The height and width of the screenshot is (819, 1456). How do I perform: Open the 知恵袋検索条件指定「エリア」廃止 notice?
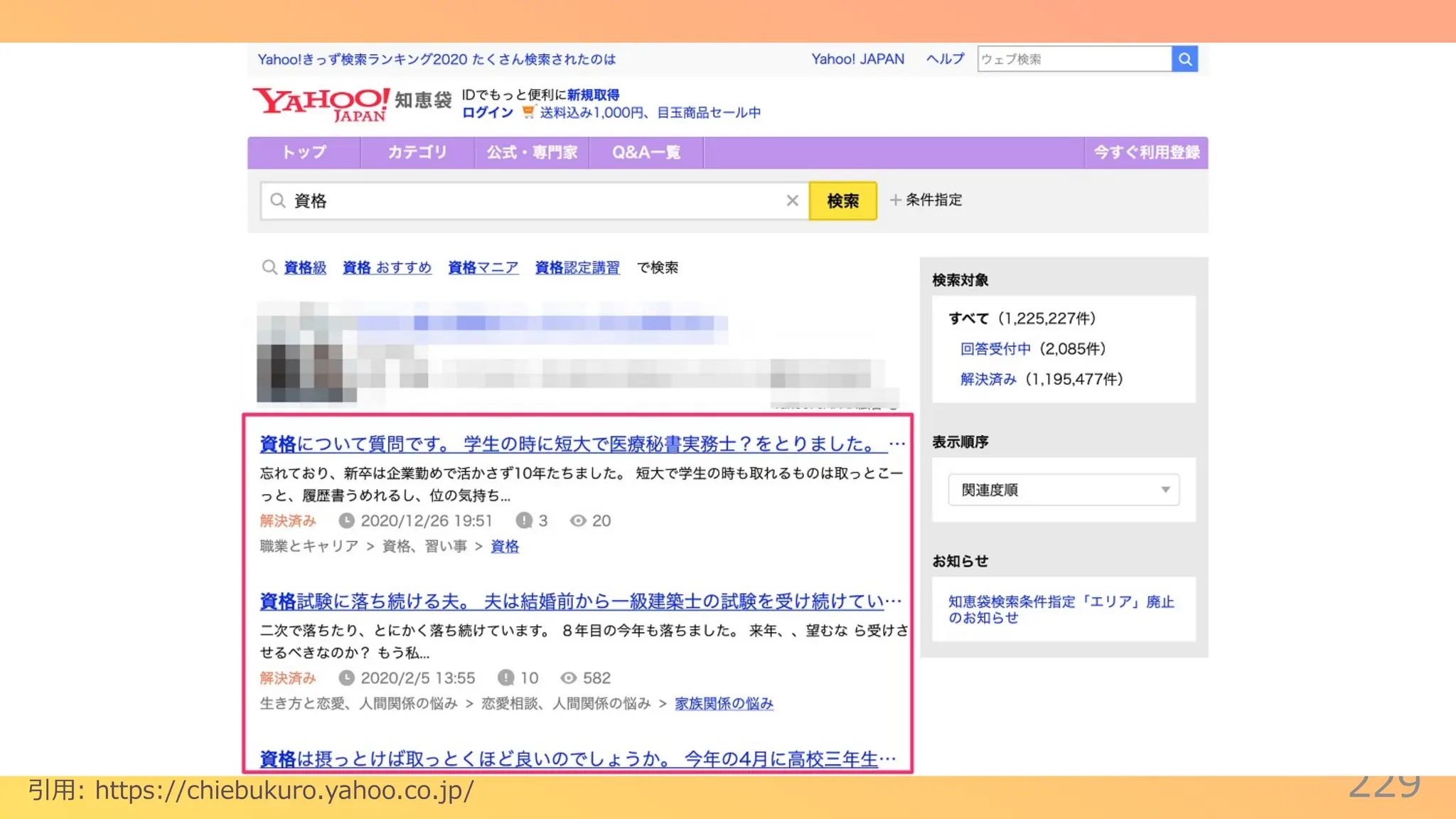[x=1061, y=609]
